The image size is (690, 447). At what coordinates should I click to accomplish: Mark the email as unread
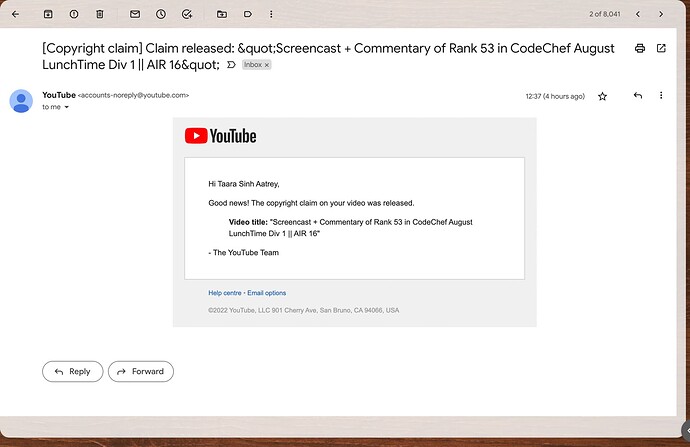[135, 14]
